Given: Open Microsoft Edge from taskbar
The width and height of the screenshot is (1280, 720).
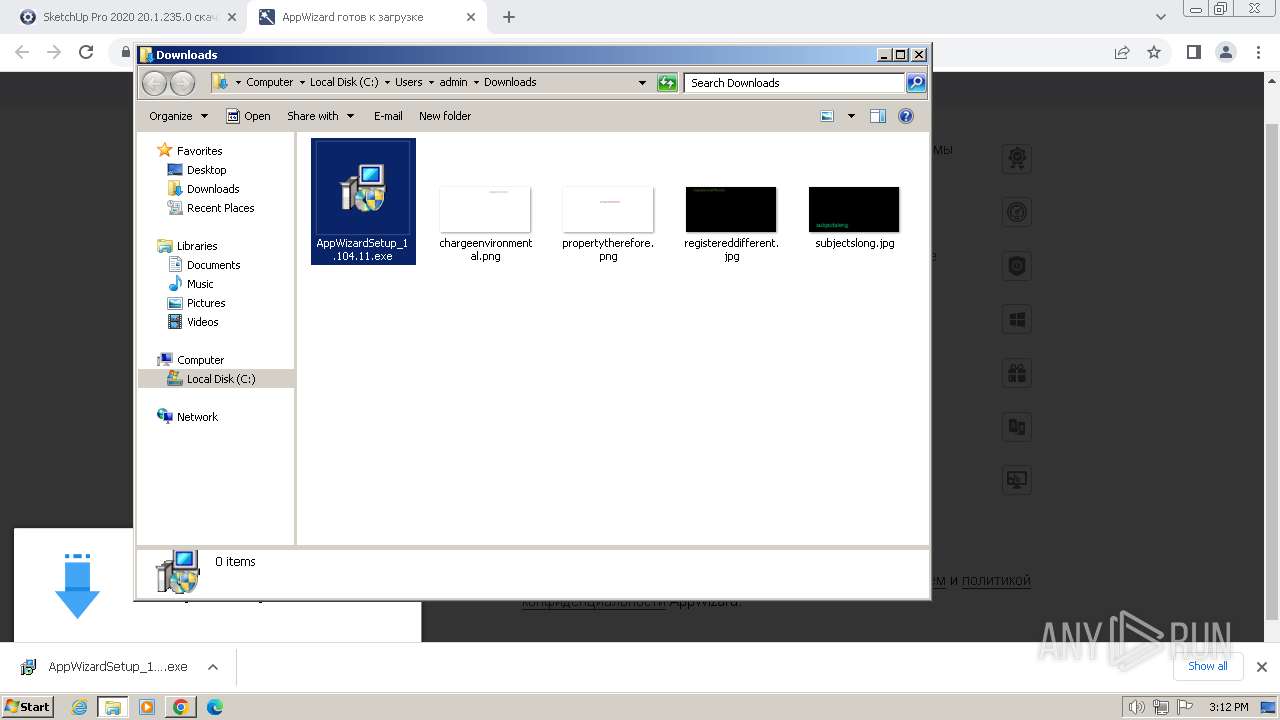Looking at the screenshot, I should pos(214,707).
